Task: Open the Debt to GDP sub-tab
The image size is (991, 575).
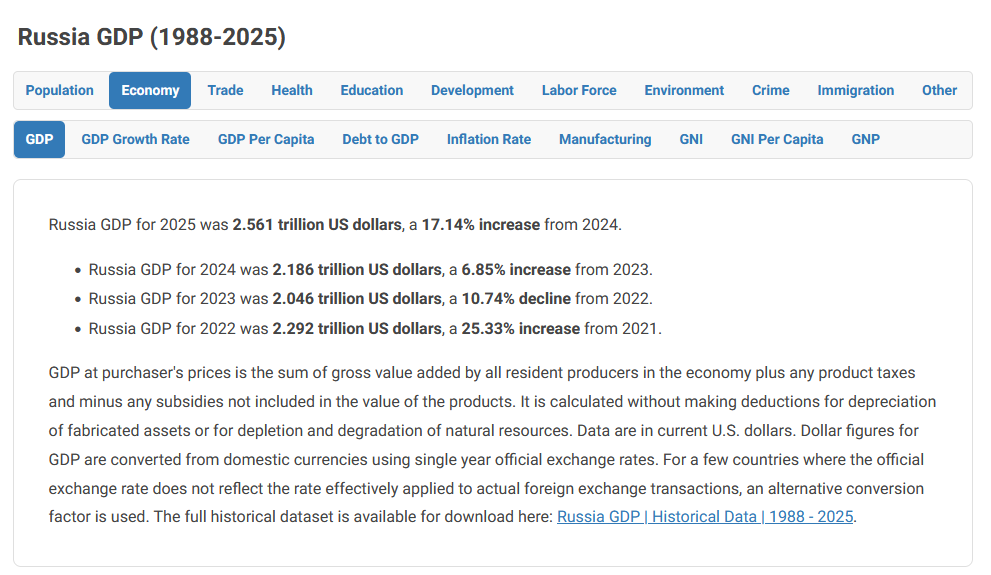Action: [380, 139]
